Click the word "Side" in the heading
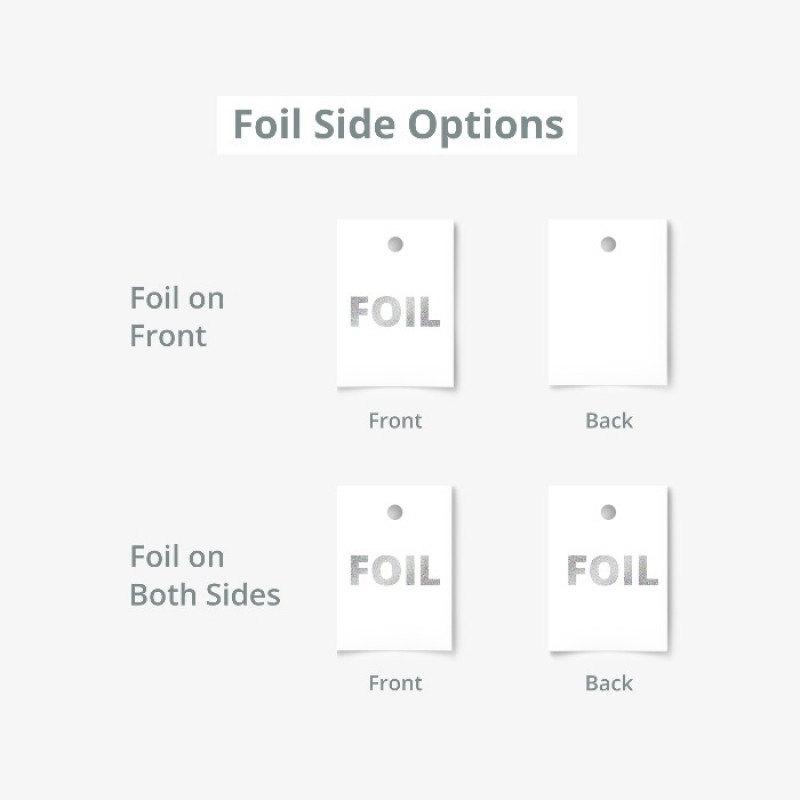 click(350, 125)
